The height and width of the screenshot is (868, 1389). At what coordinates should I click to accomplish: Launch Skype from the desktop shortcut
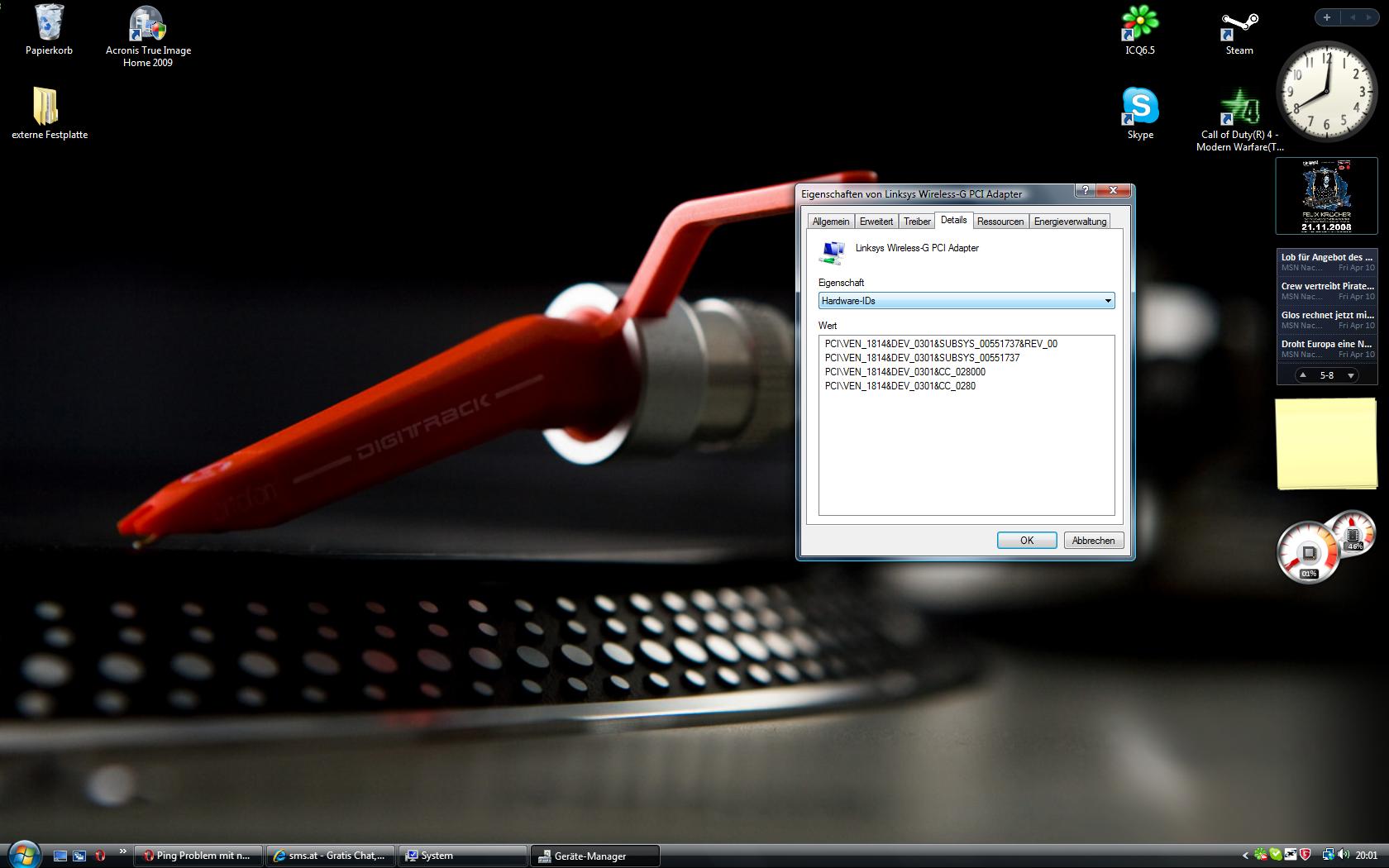coord(1139,113)
